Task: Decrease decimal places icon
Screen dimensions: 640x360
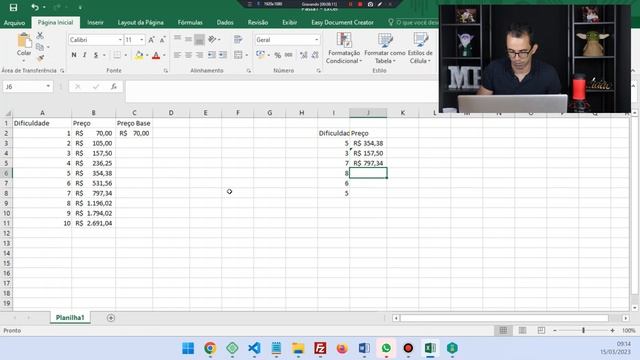Action: [x=315, y=55]
